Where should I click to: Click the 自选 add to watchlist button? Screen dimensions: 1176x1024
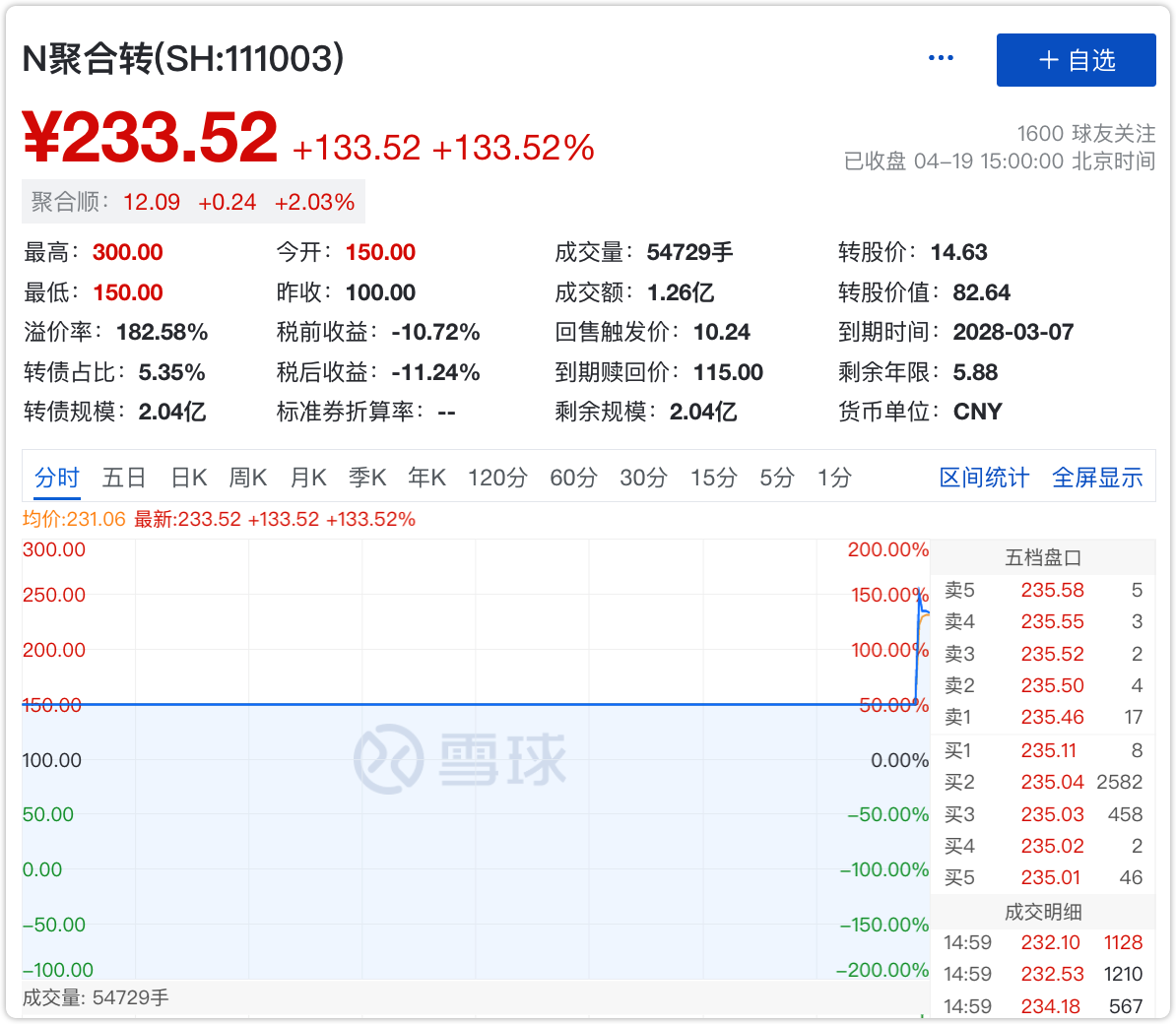1076,60
